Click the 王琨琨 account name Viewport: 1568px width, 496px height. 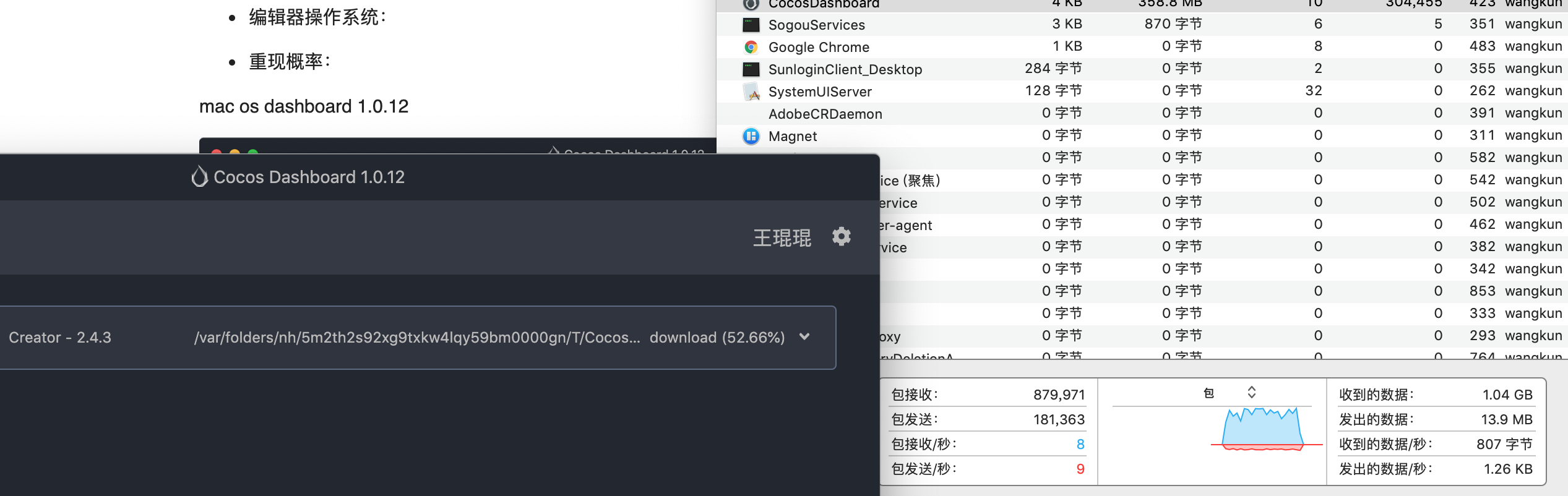click(x=782, y=238)
